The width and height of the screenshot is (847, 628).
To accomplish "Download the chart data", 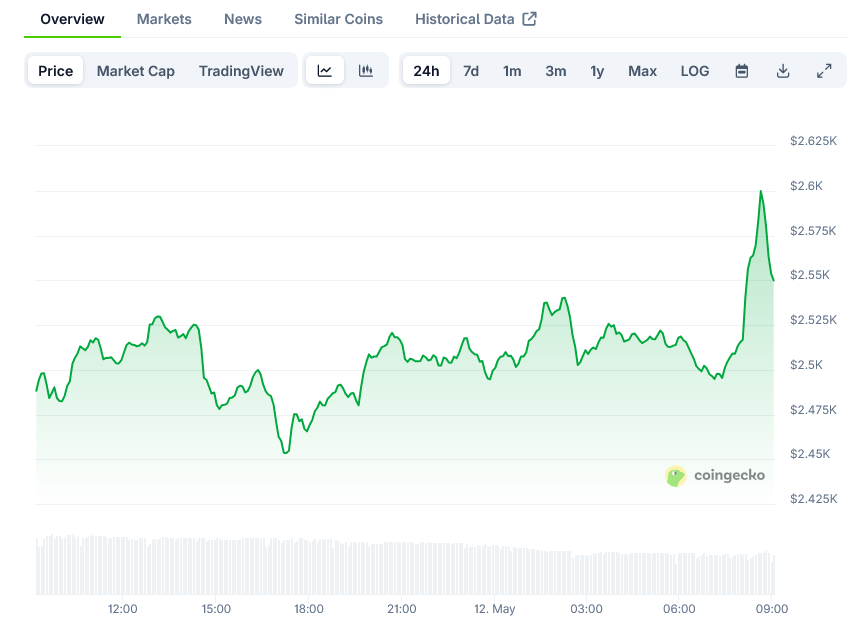I will (x=783, y=71).
